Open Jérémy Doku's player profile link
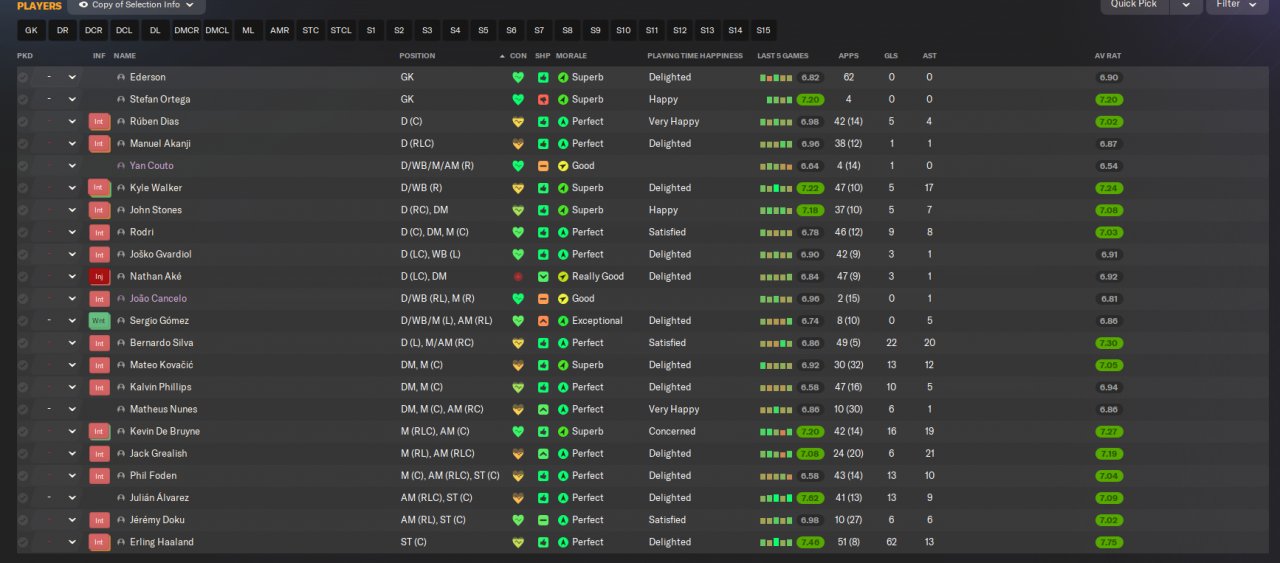The width and height of the screenshot is (1280, 563). coord(157,520)
